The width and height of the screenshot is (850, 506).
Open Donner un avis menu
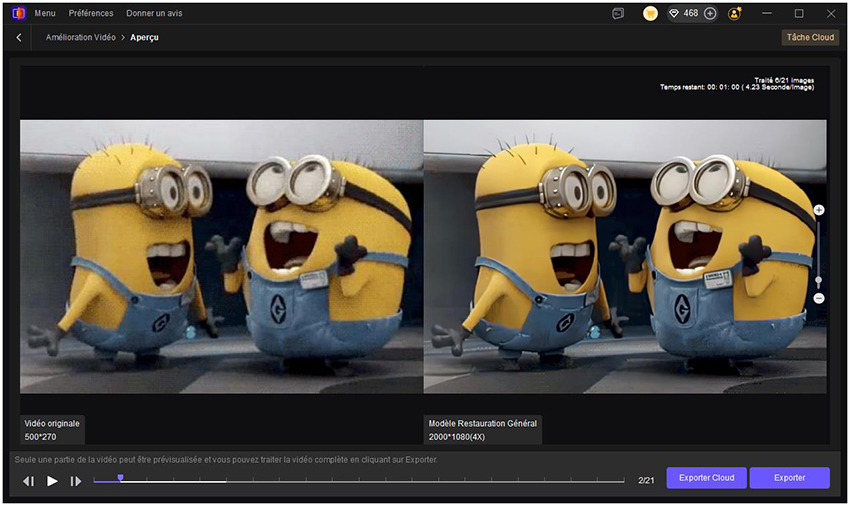point(154,13)
